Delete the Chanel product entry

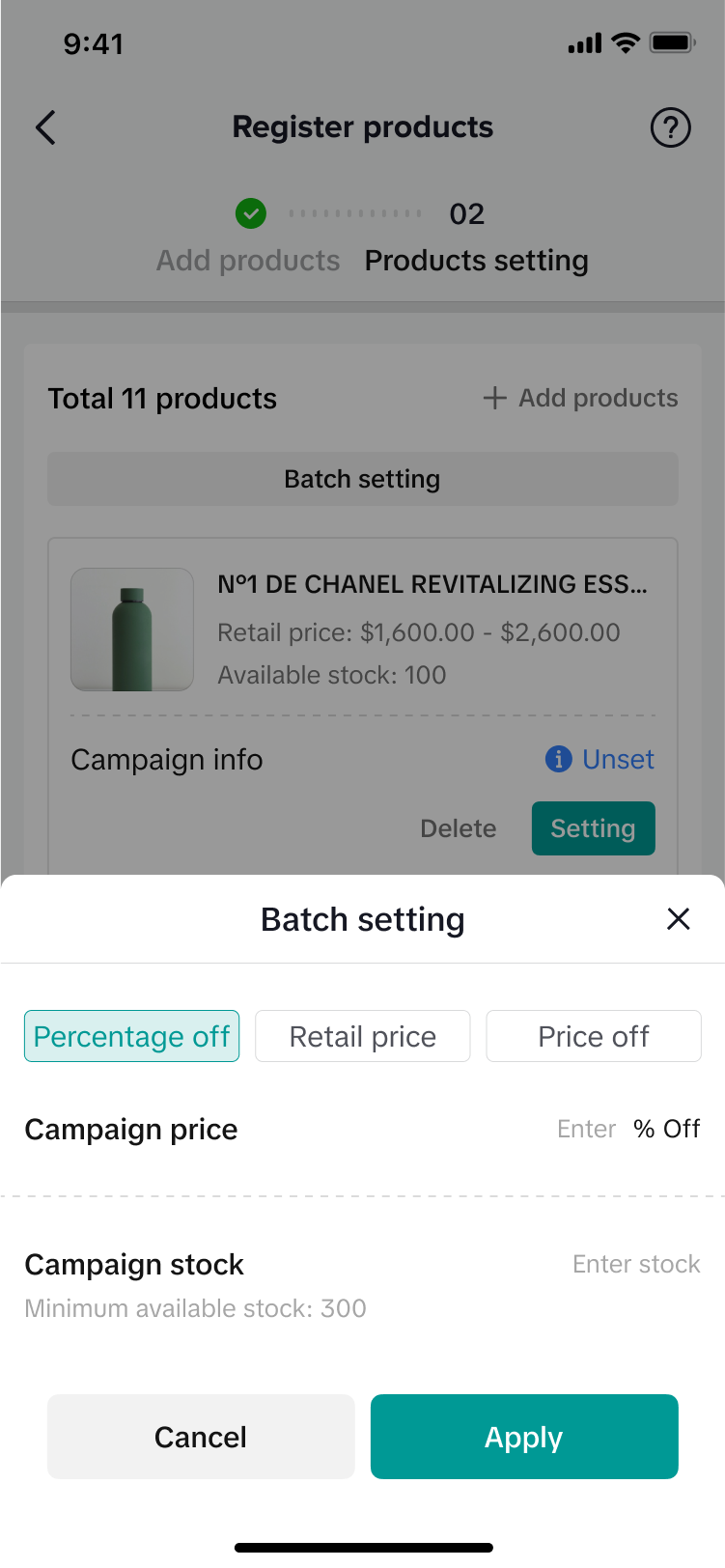point(458,828)
